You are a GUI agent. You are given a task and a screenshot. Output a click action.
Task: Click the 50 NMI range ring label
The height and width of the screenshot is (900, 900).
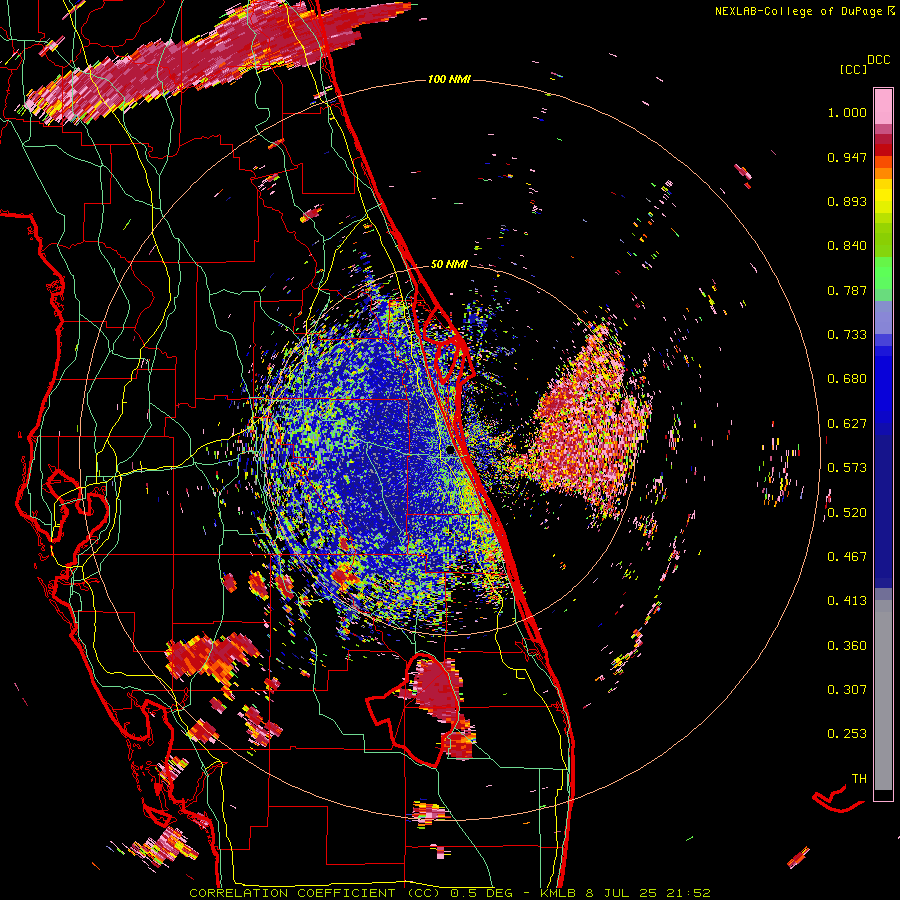(449, 264)
